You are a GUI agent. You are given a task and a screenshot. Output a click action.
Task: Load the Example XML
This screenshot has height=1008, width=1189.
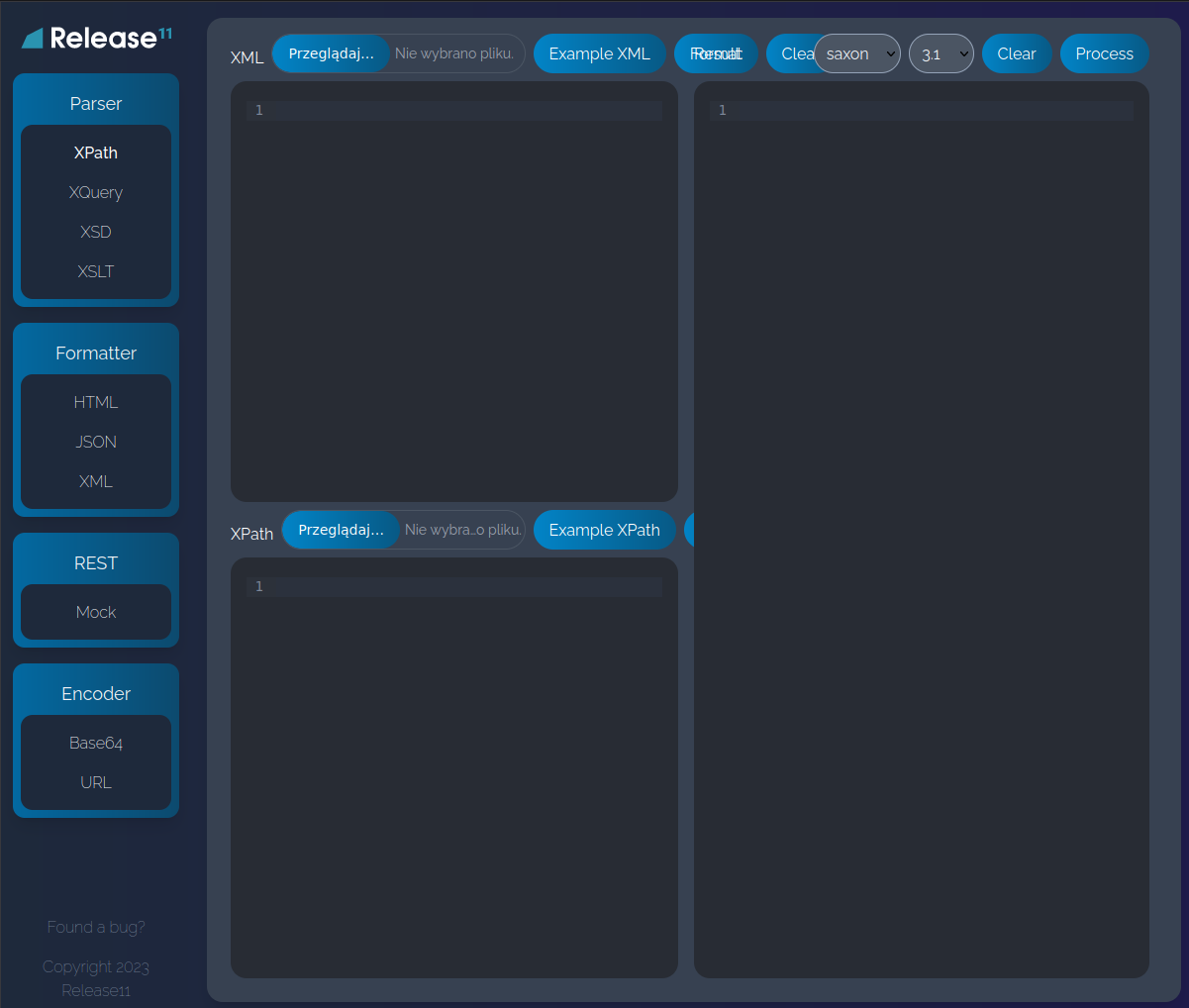coord(599,54)
